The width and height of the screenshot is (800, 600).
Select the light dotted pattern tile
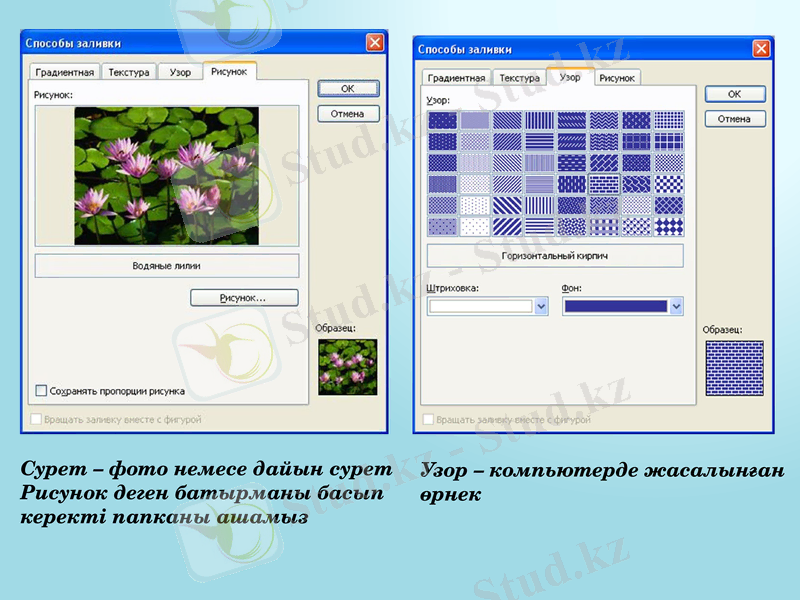coord(474,226)
